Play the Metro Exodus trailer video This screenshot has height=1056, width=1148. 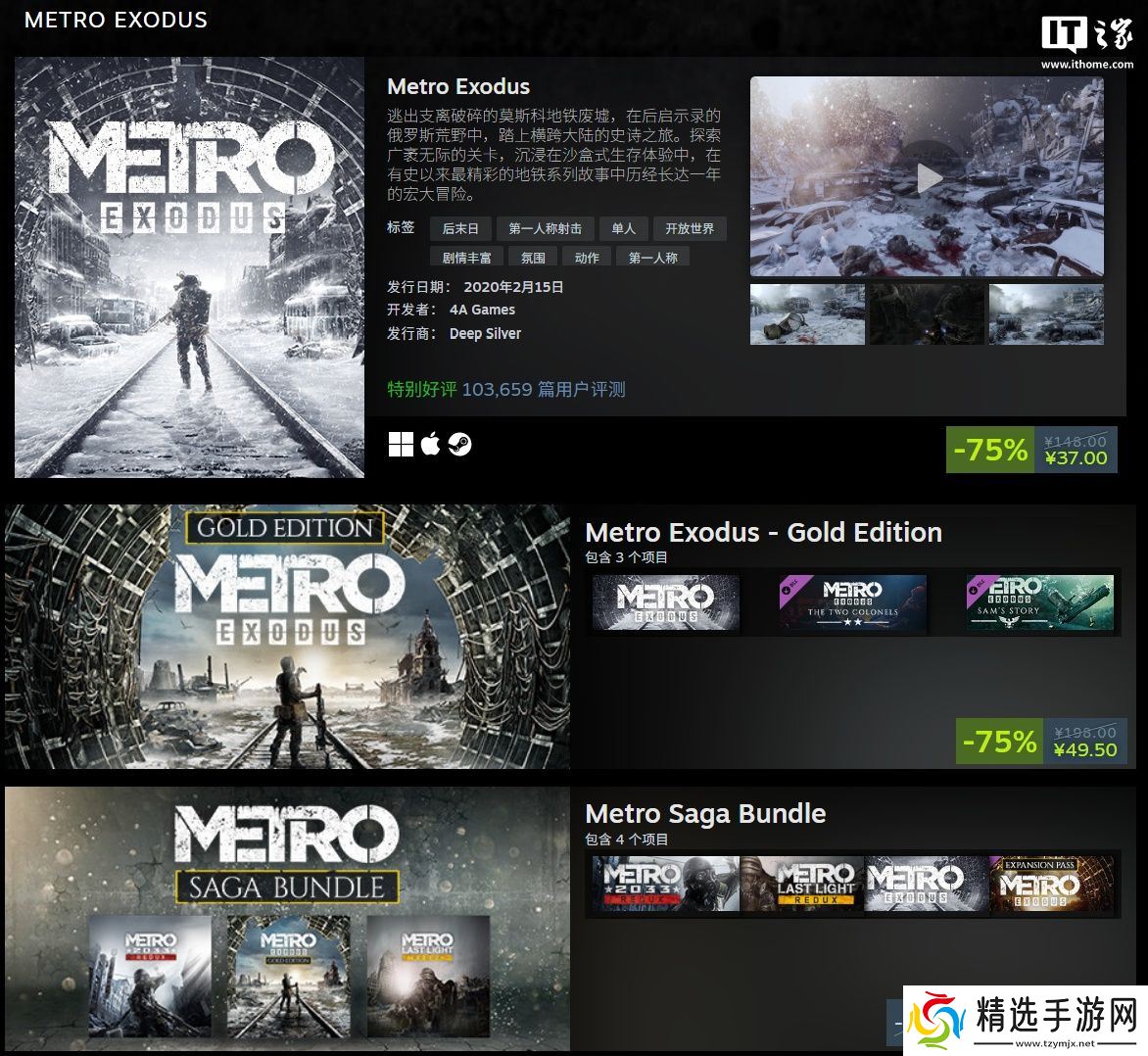pyautogui.click(x=929, y=178)
